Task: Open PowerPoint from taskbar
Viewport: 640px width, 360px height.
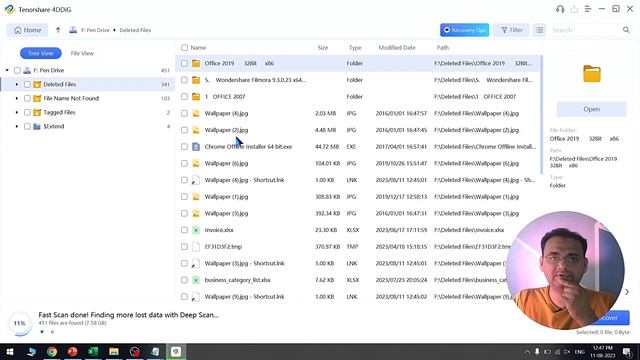Action: [73, 351]
